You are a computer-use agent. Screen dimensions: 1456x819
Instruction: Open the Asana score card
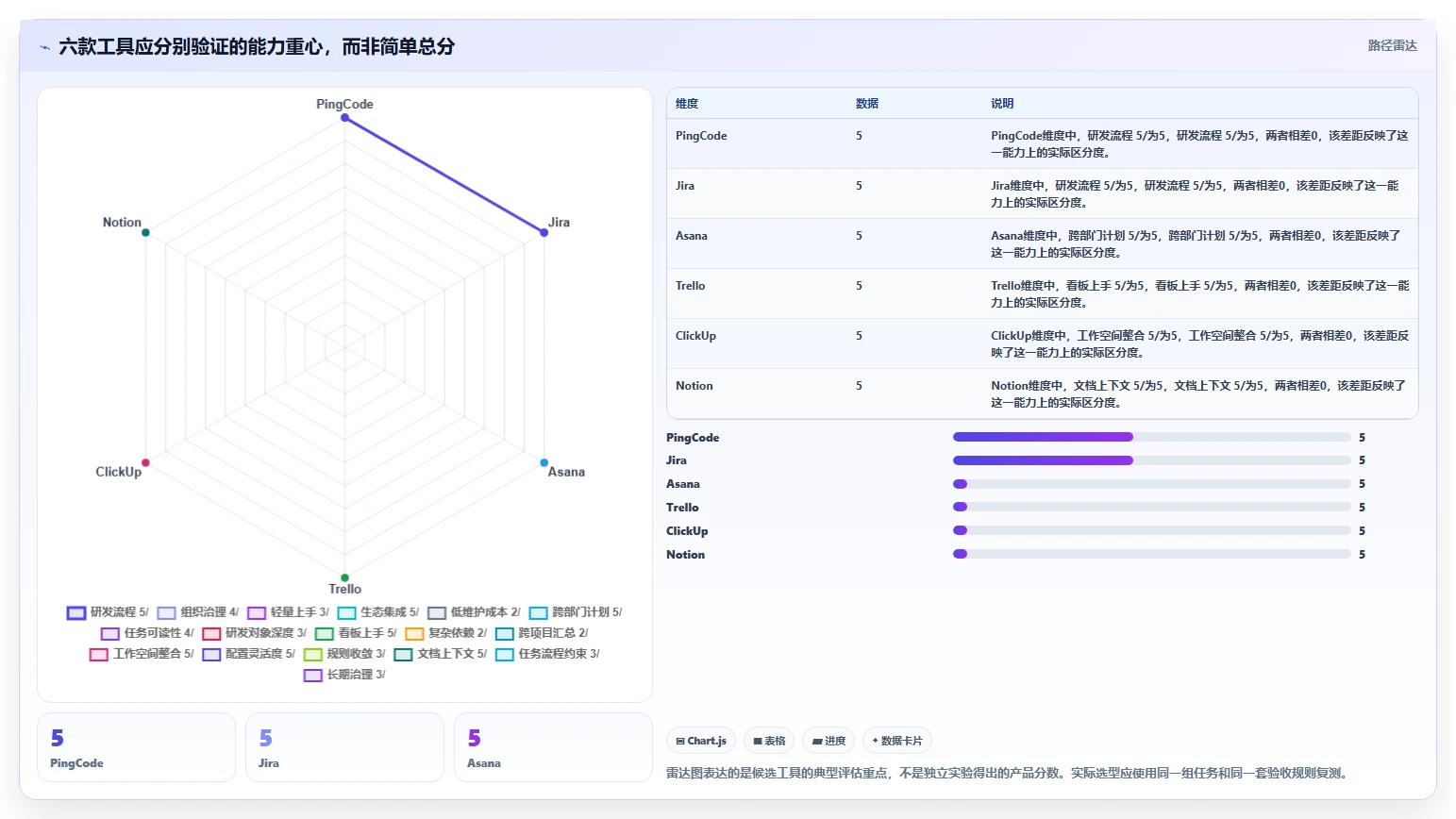pos(553,747)
